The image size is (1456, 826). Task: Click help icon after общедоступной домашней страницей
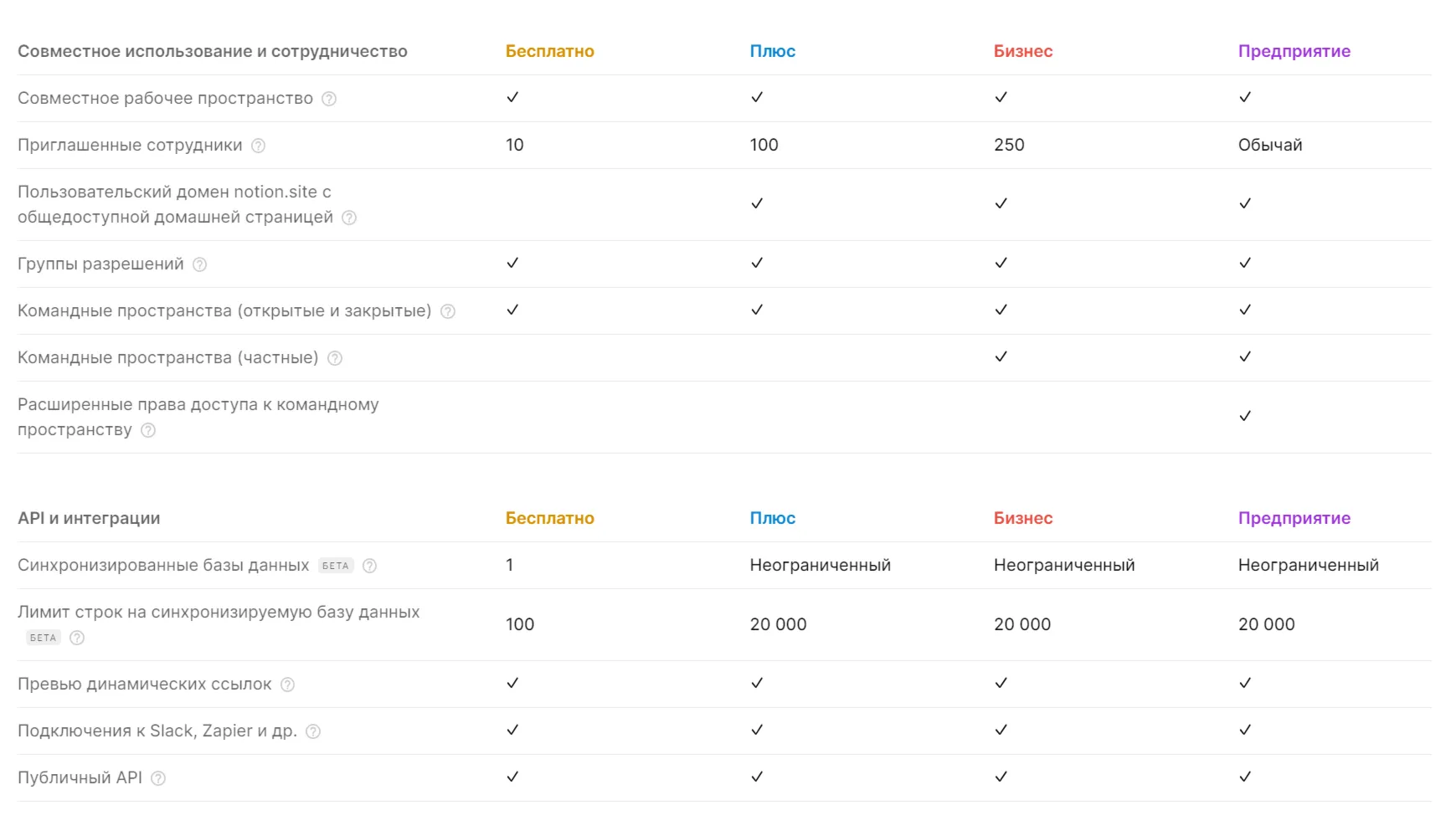pyautogui.click(x=349, y=218)
